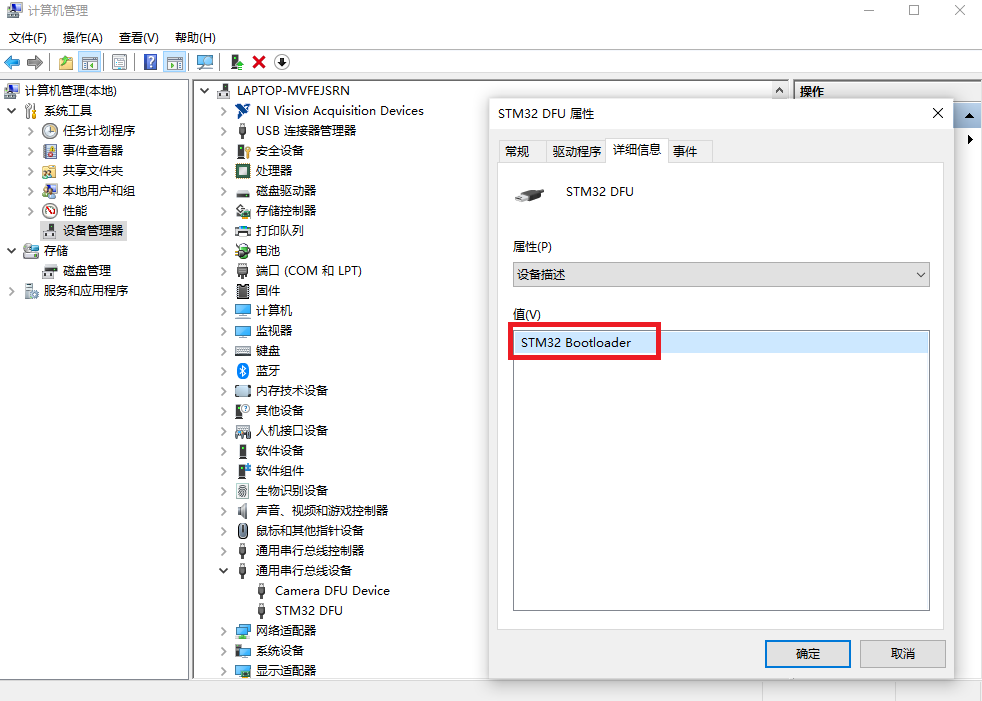The image size is (982, 701).
Task: Click Scan for hardware changes icon
Action: click(x=205, y=62)
